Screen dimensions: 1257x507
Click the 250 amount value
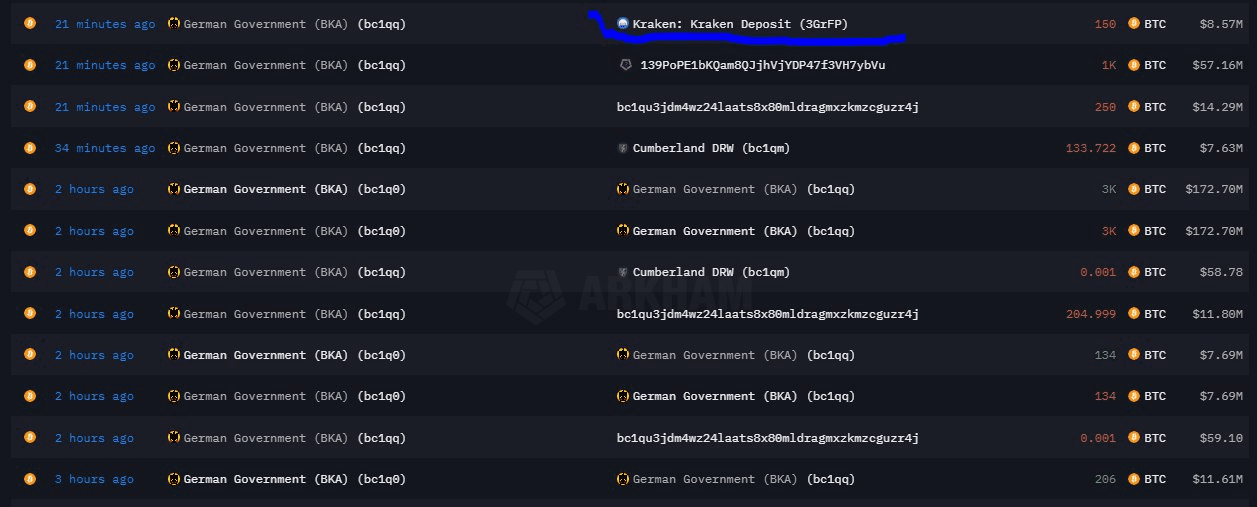[1105, 106]
